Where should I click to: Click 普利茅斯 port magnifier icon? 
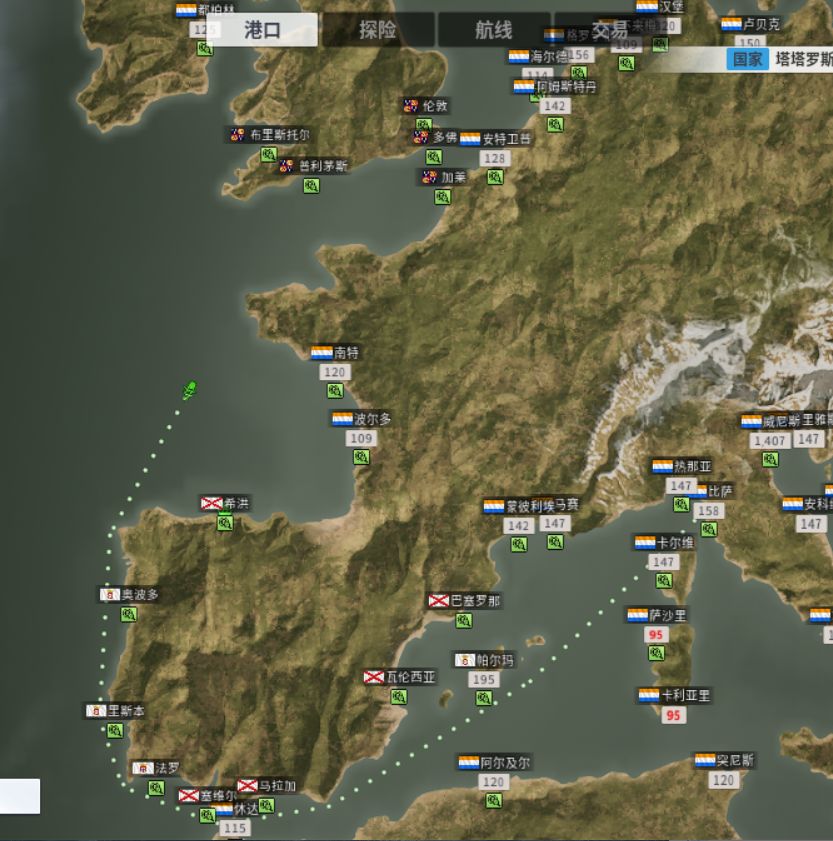tap(311, 186)
